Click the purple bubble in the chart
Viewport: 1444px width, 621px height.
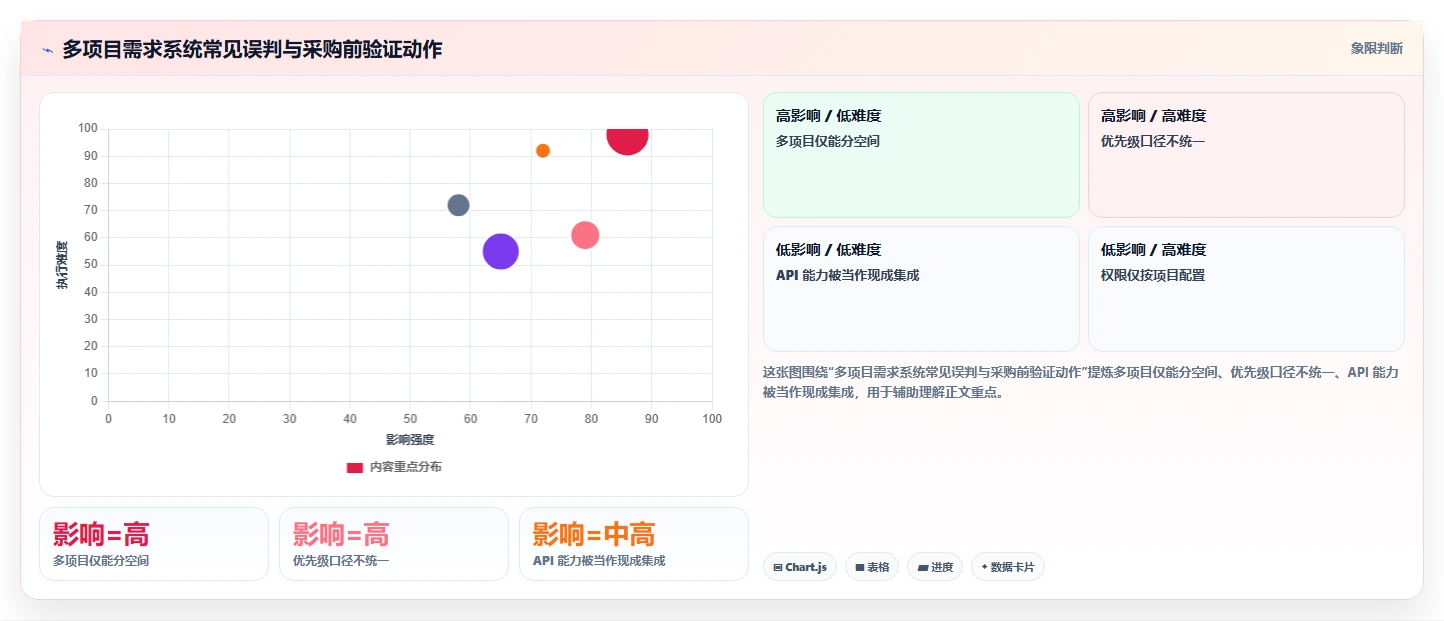(x=500, y=251)
